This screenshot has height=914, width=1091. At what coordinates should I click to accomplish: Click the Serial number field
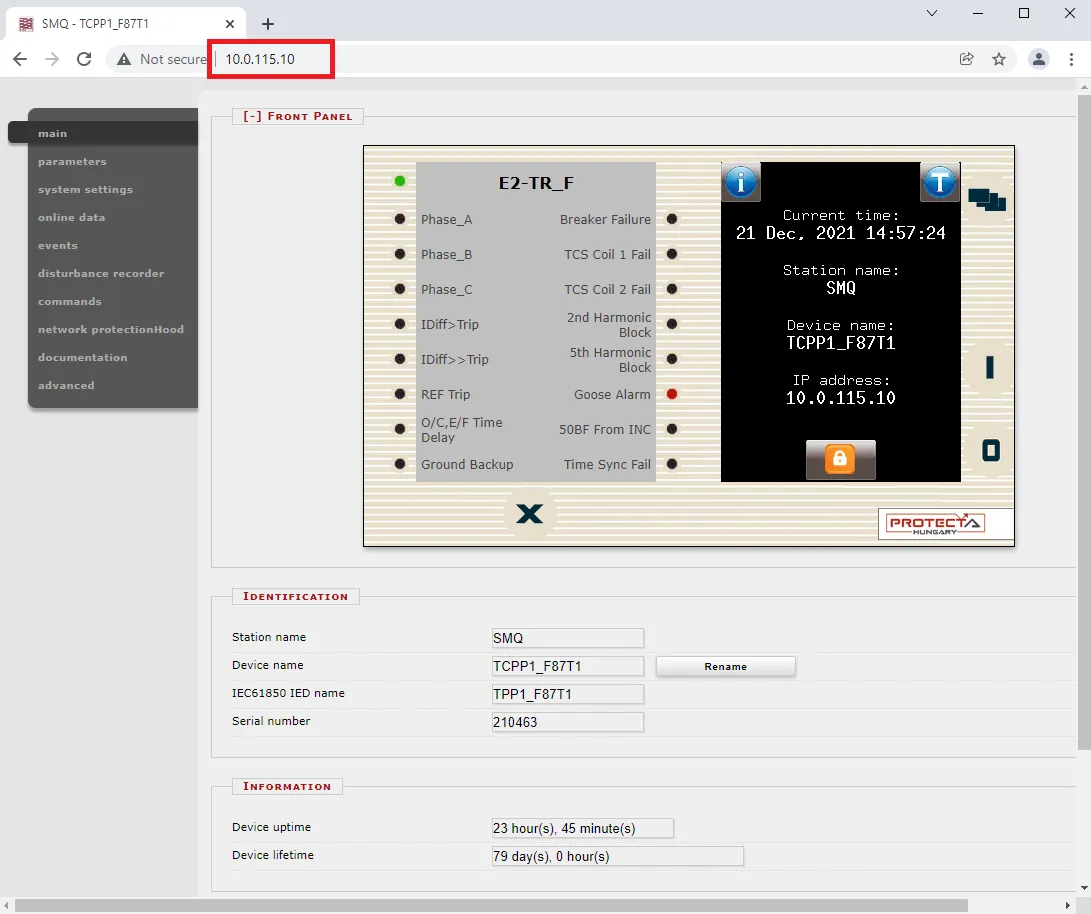pyautogui.click(x=568, y=722)
